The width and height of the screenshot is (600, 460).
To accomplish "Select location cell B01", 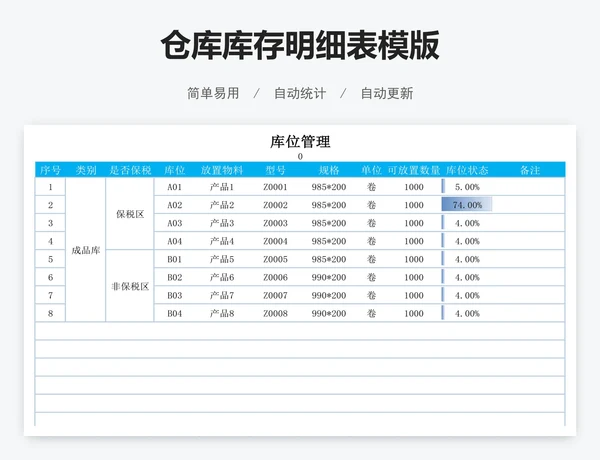I will click(x=174, y=259).
